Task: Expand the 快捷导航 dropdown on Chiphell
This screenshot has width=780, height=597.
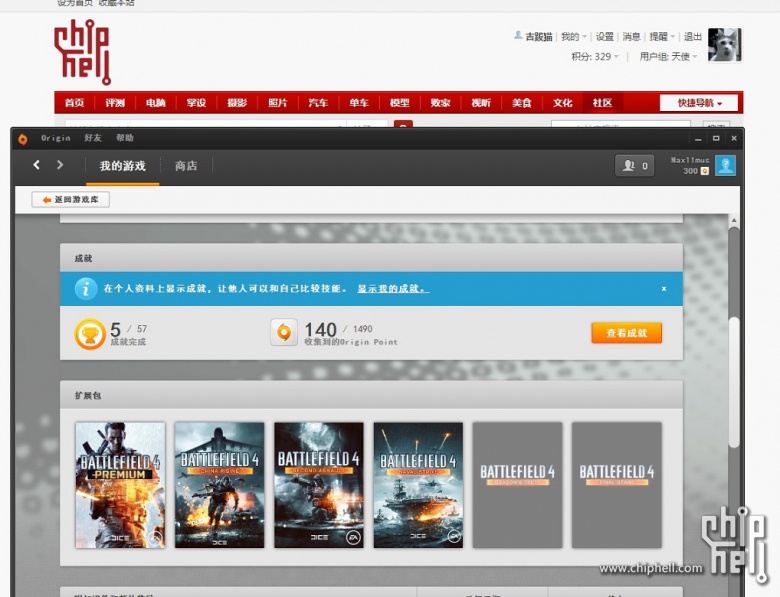Action: [699, 103]
